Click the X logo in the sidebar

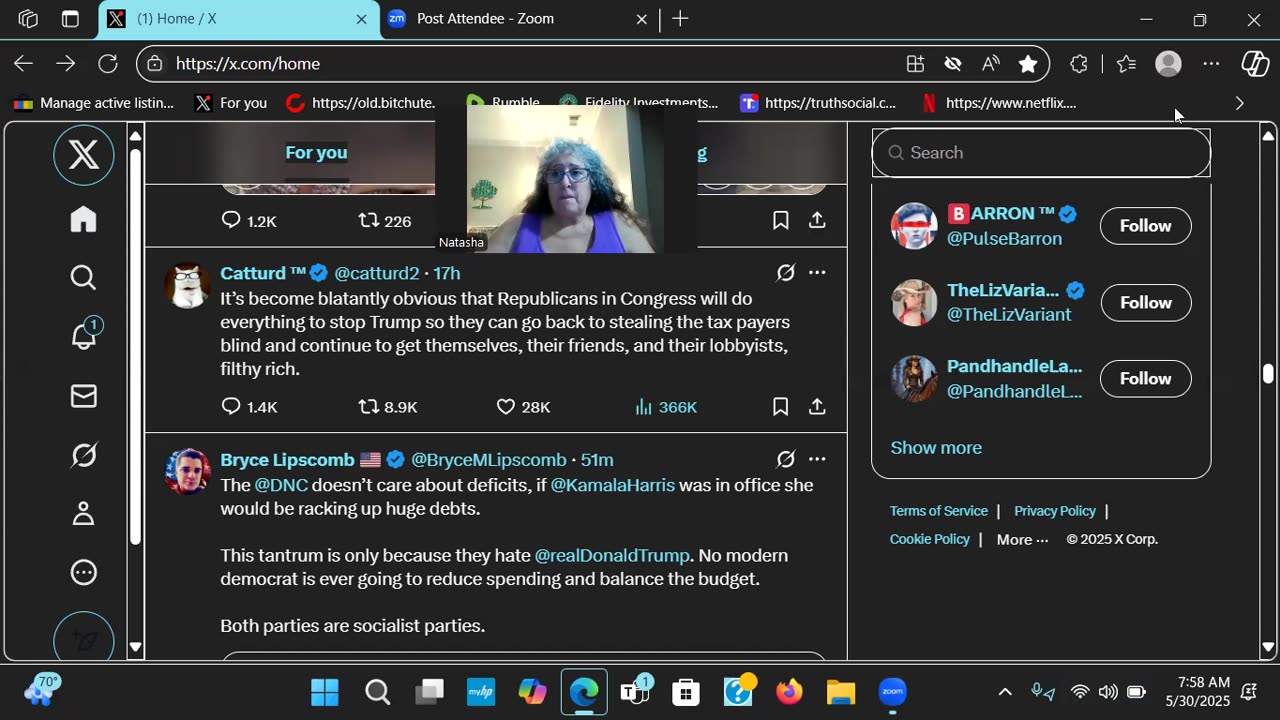point(84,155)
